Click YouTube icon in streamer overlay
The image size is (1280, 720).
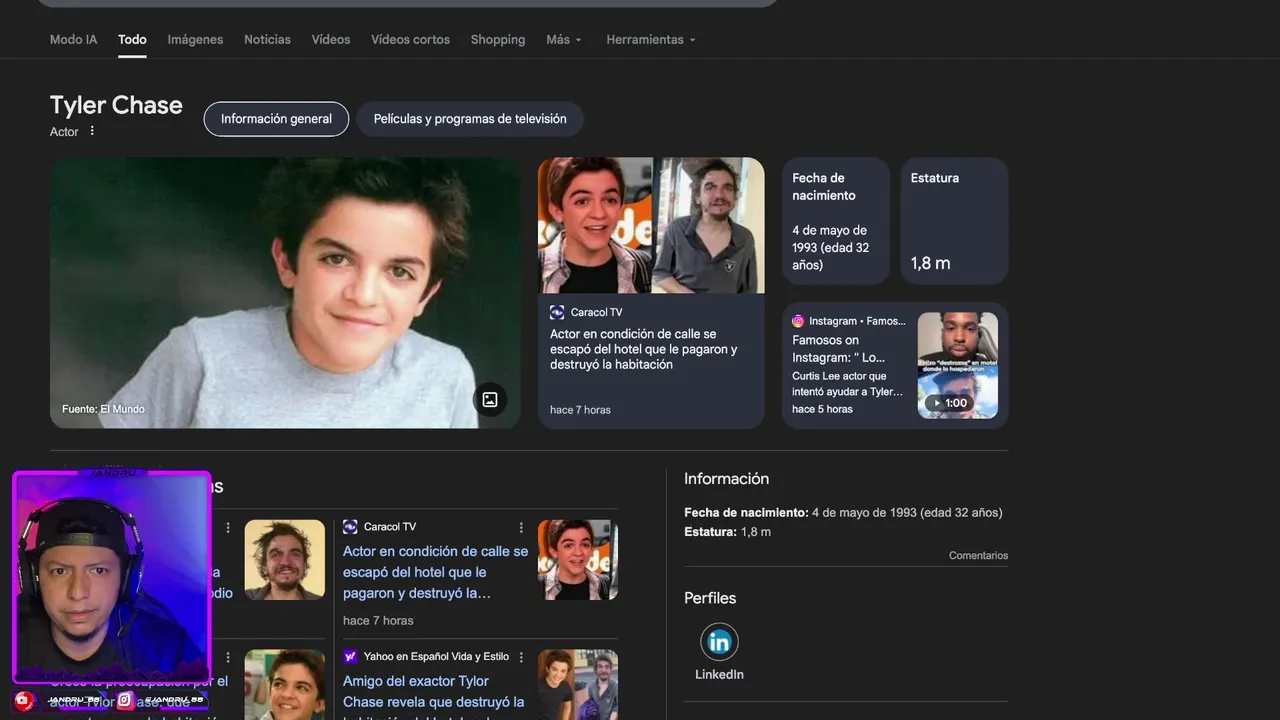25,700
